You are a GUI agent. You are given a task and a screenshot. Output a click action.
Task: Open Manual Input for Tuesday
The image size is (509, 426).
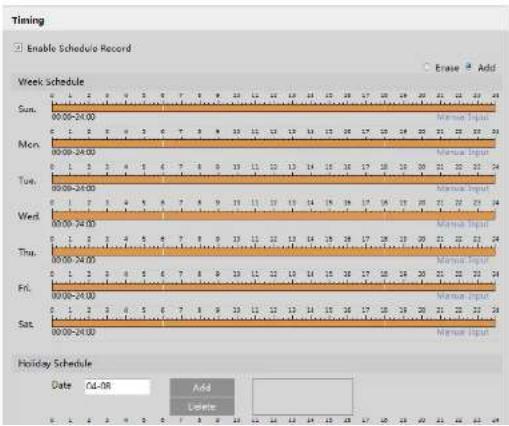463,189
